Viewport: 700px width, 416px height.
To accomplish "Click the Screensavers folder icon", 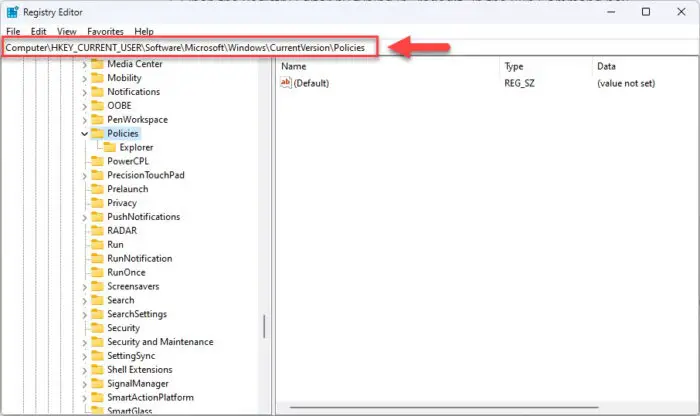I will click(97, 286).
